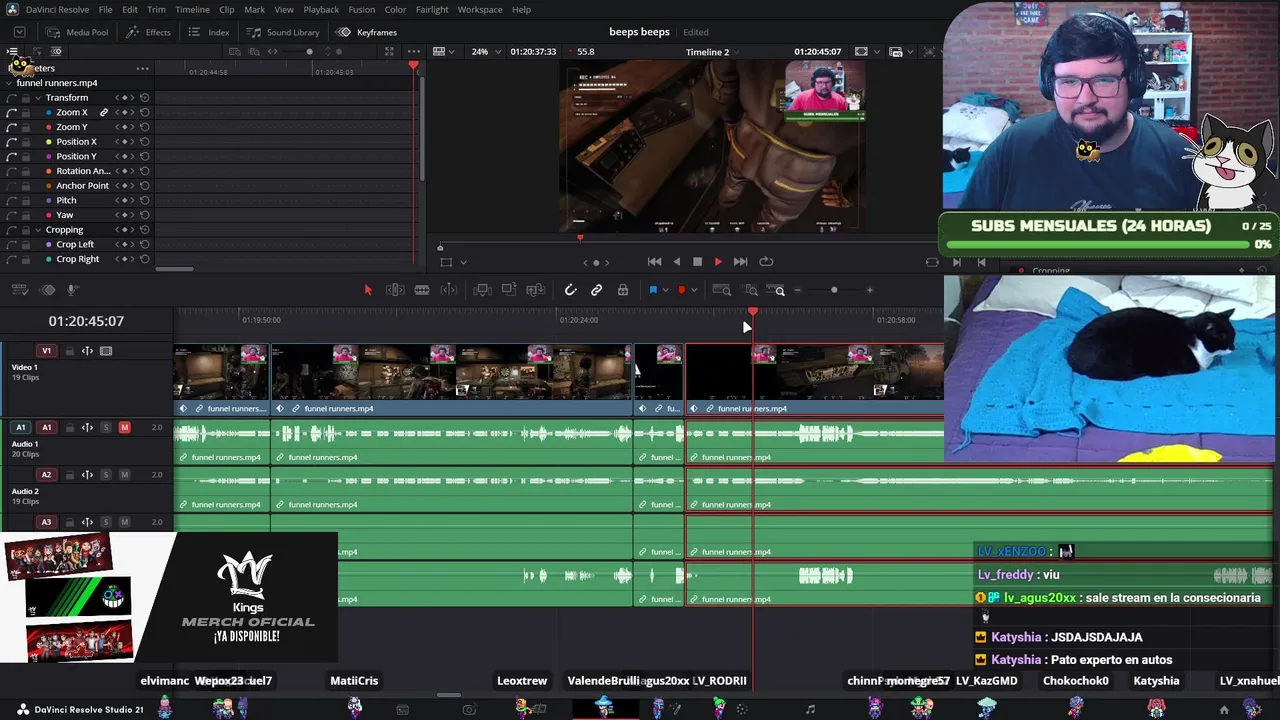Viewport: 1280px width, 720px height.
Task: Toggle Auto Track Selector on Video 1
Action: 87,351
